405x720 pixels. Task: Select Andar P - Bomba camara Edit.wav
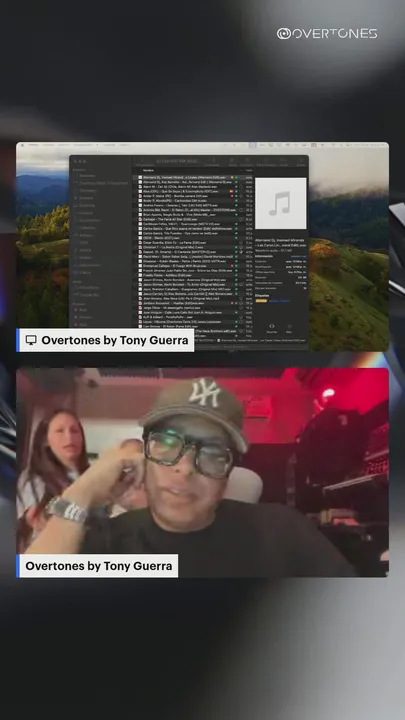pyautogui.click(x=195, y=196)
